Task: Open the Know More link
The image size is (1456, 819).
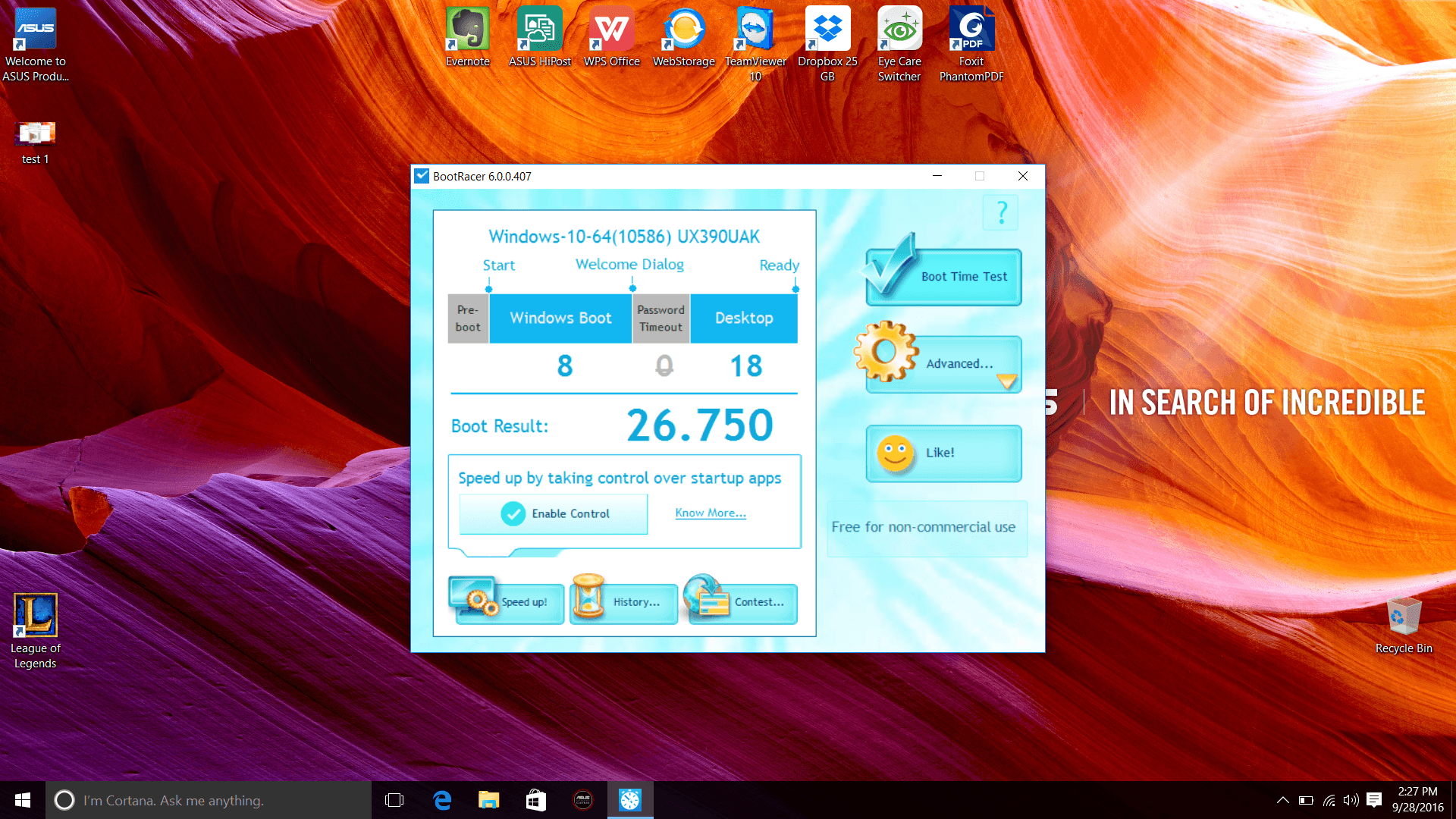Action: [x=711, y=513]
